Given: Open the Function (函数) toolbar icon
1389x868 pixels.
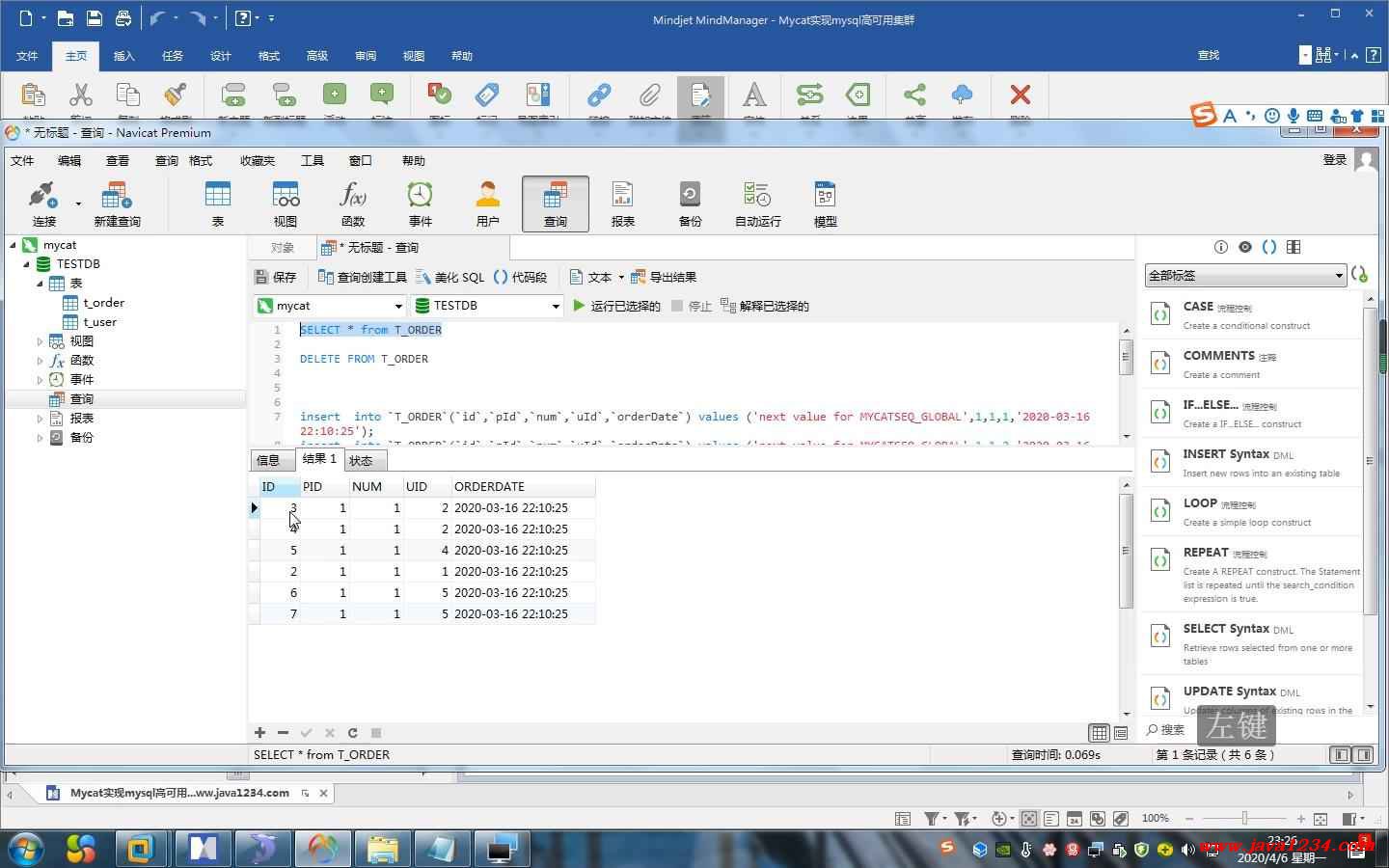Looking at the screenshot, I should tap(353, 204).
